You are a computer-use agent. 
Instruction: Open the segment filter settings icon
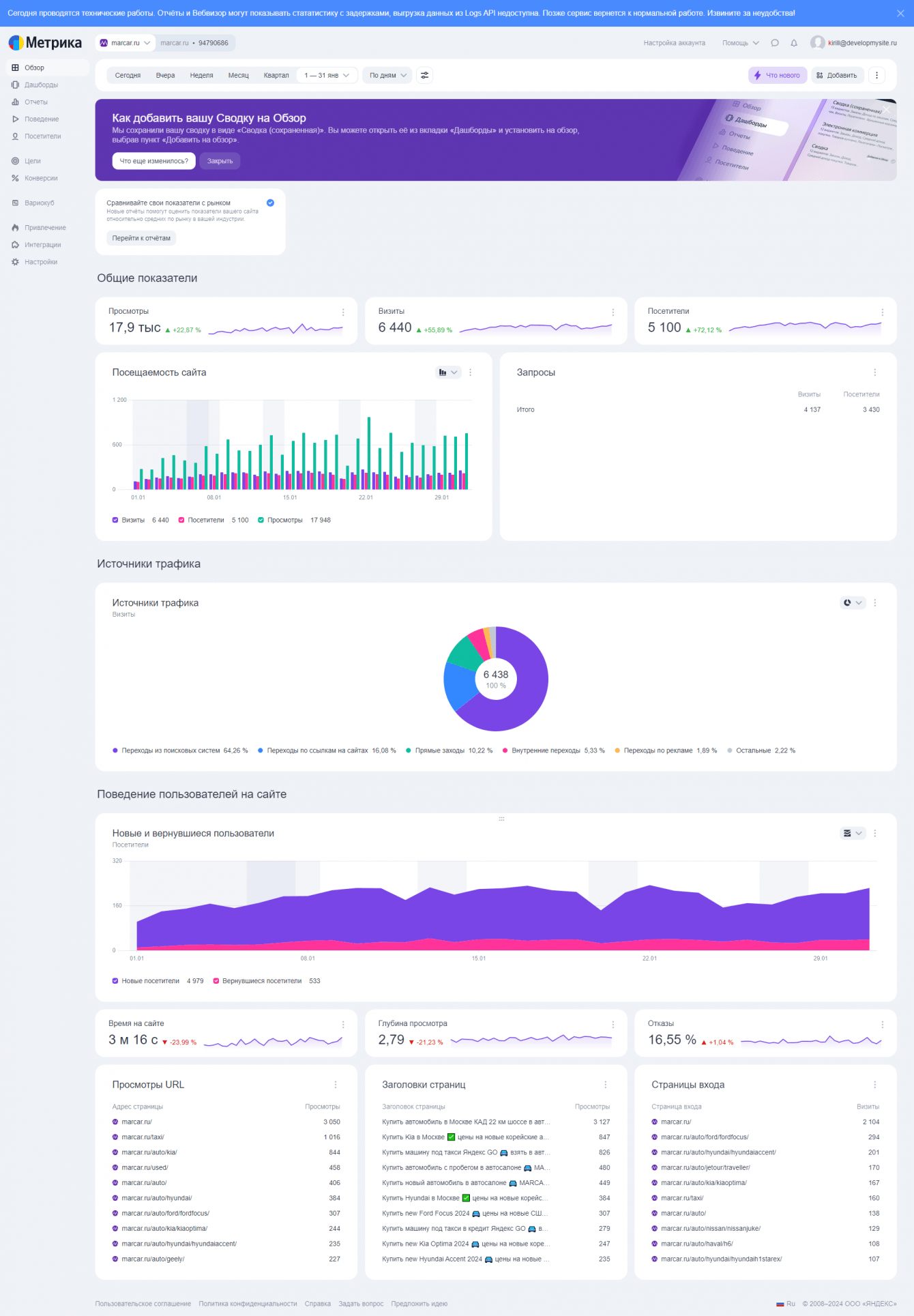click(x=424, y=76)
